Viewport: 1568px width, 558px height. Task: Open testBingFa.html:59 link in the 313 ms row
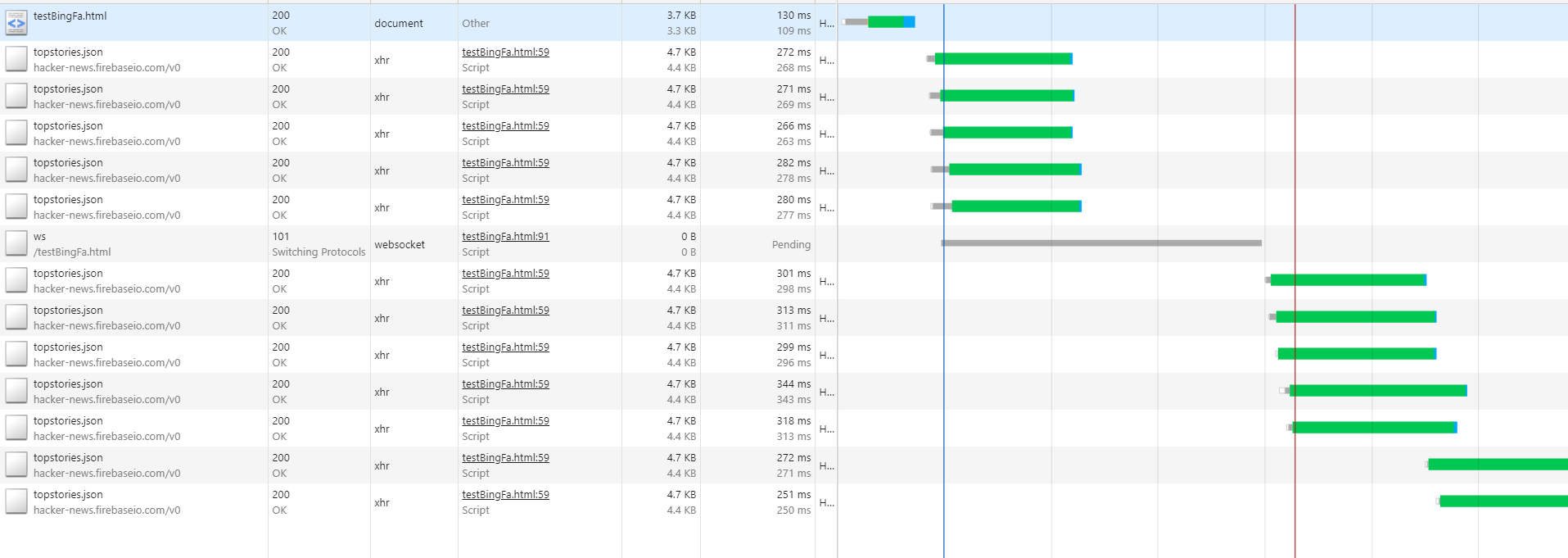(505, 311)
